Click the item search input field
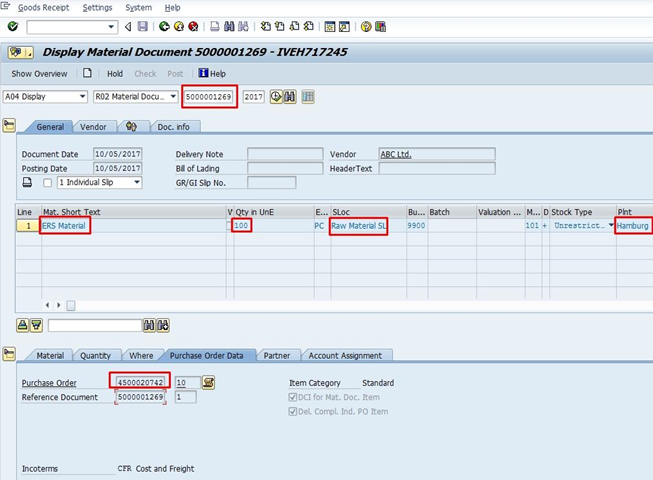This screenshot has width=653, height=480. click(95, 325)
